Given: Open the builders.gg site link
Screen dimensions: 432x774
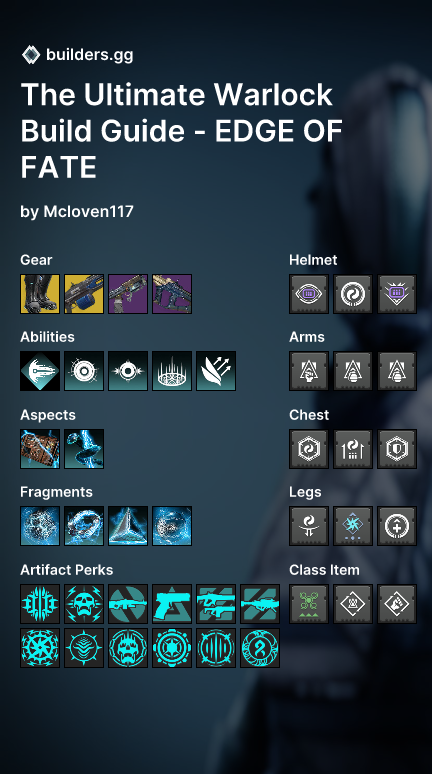Looking at the screenshot, I should click(x=89, y=55).
